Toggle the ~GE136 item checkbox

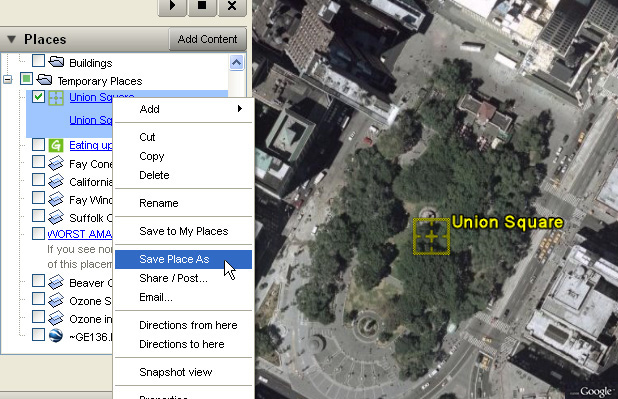pyautogui.click(x=38, y=334)
